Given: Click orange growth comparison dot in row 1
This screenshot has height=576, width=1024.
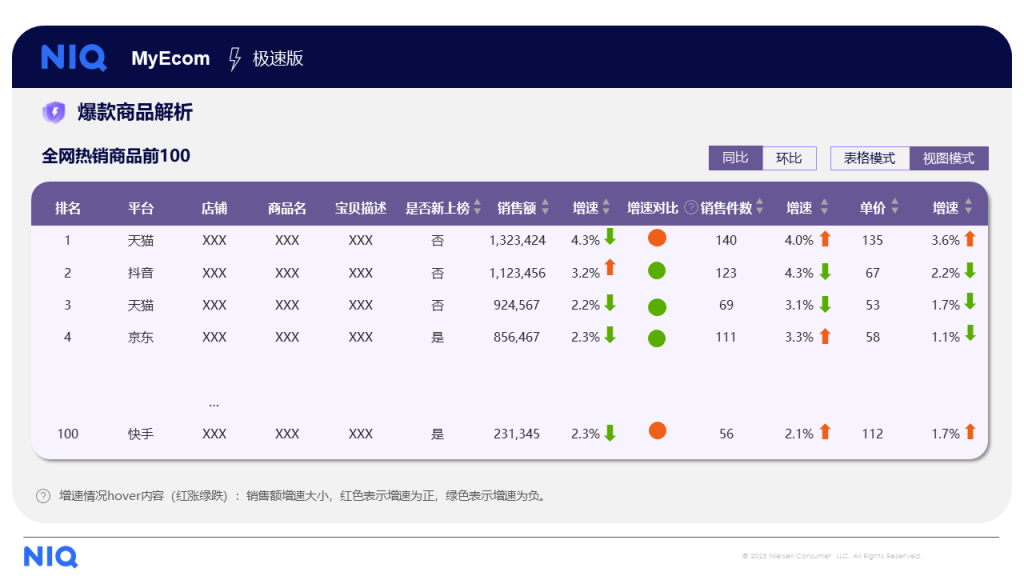Looking at the screenshot, I should coord(657,238).
